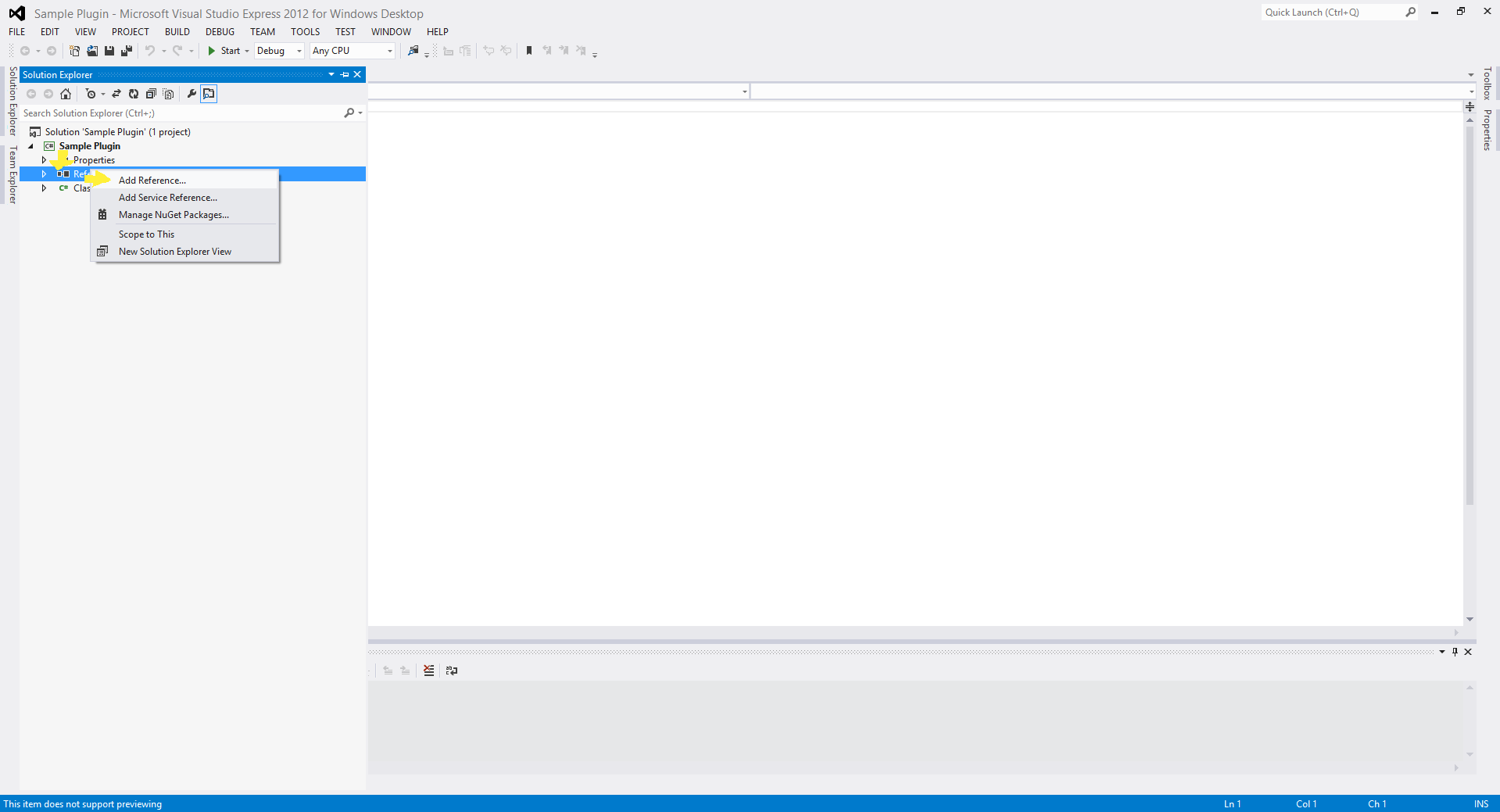Open the HELP menu
The width and height of the screenshot is (1500, 812).
[437, 32]
